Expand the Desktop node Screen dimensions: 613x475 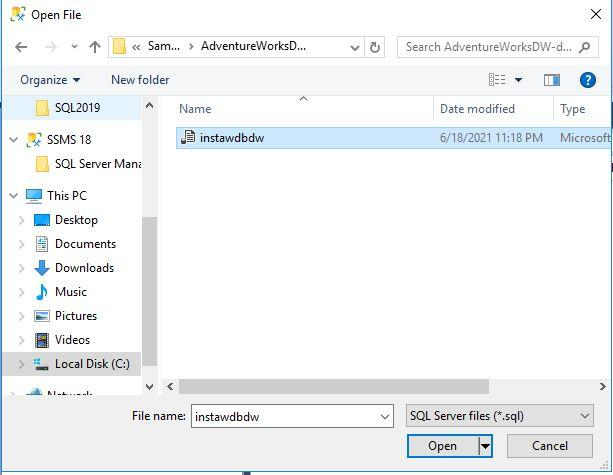[x=22, y=220]
